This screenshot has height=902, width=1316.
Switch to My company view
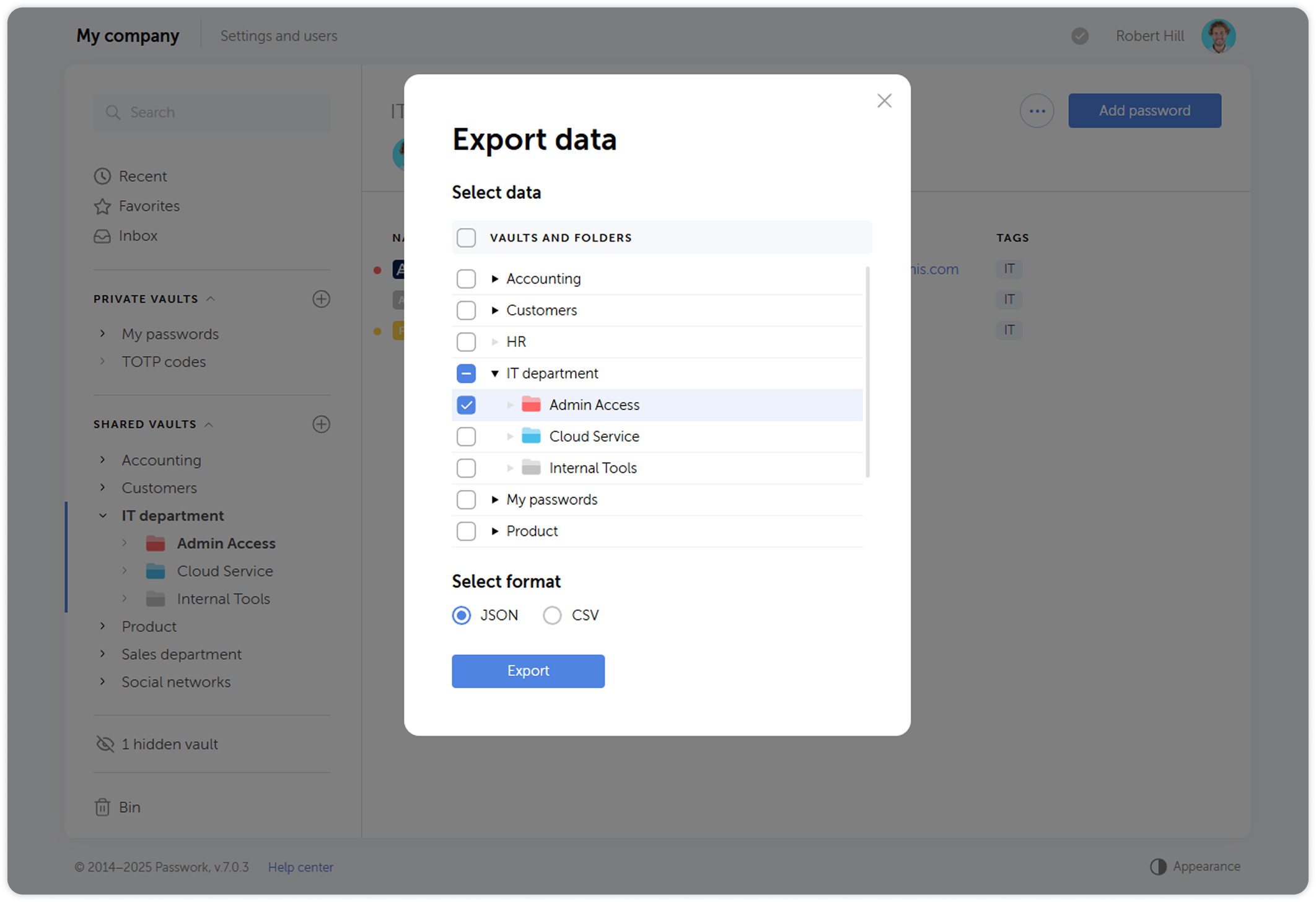click(127, 35)
